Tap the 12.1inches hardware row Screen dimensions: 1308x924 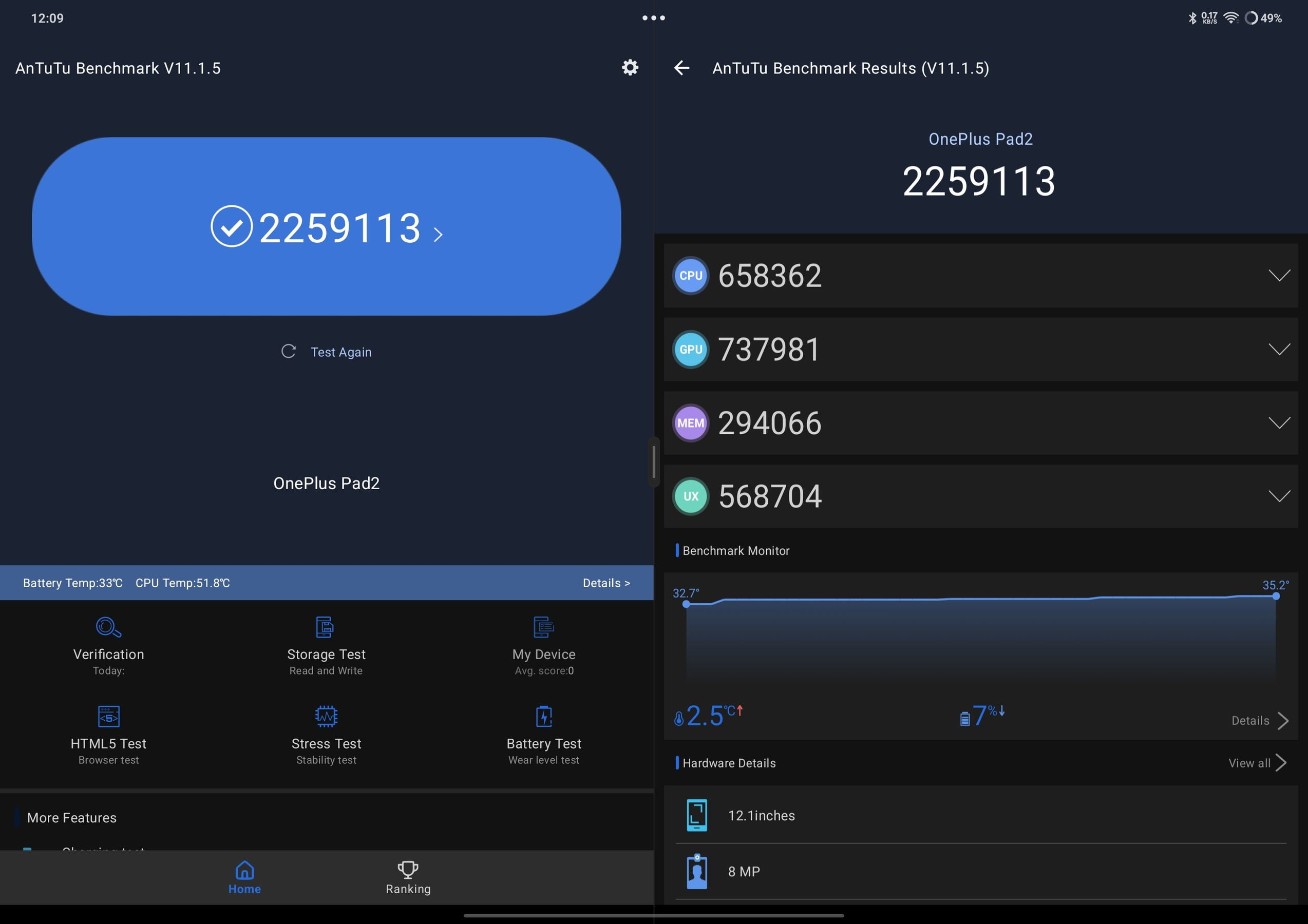click(980, 815)
